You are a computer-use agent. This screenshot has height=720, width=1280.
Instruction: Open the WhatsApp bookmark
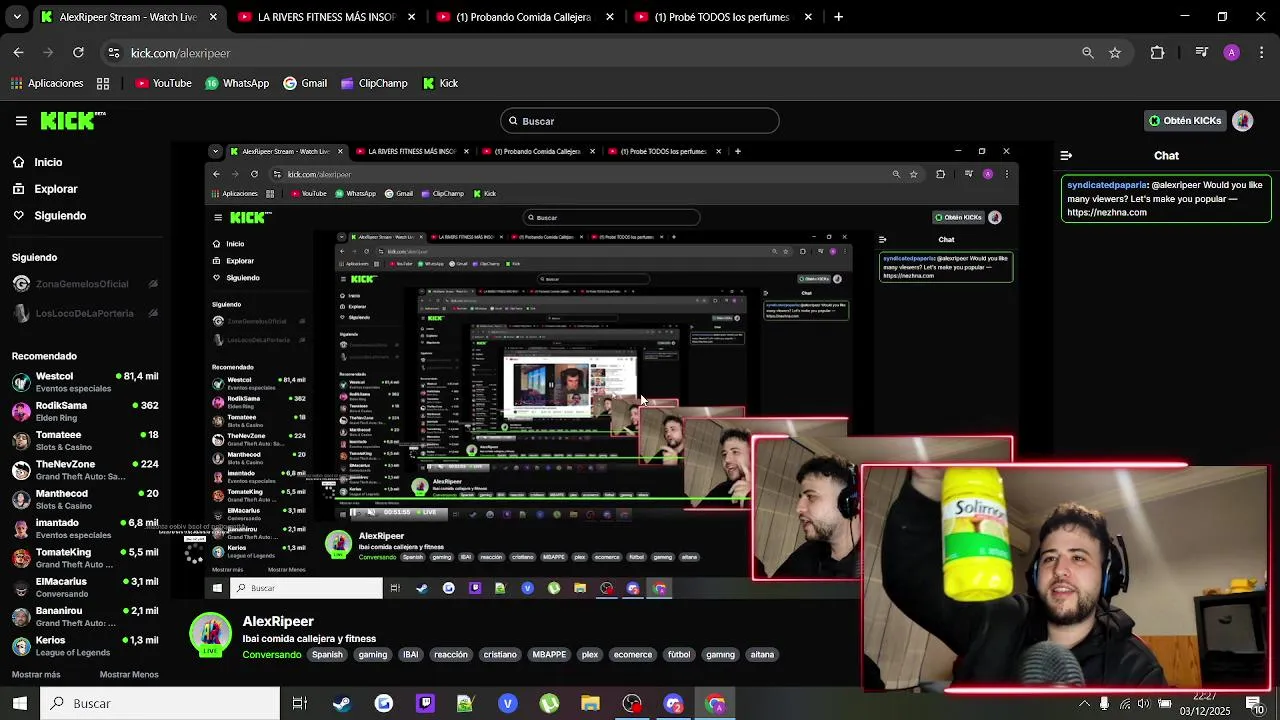coord(237,83)
